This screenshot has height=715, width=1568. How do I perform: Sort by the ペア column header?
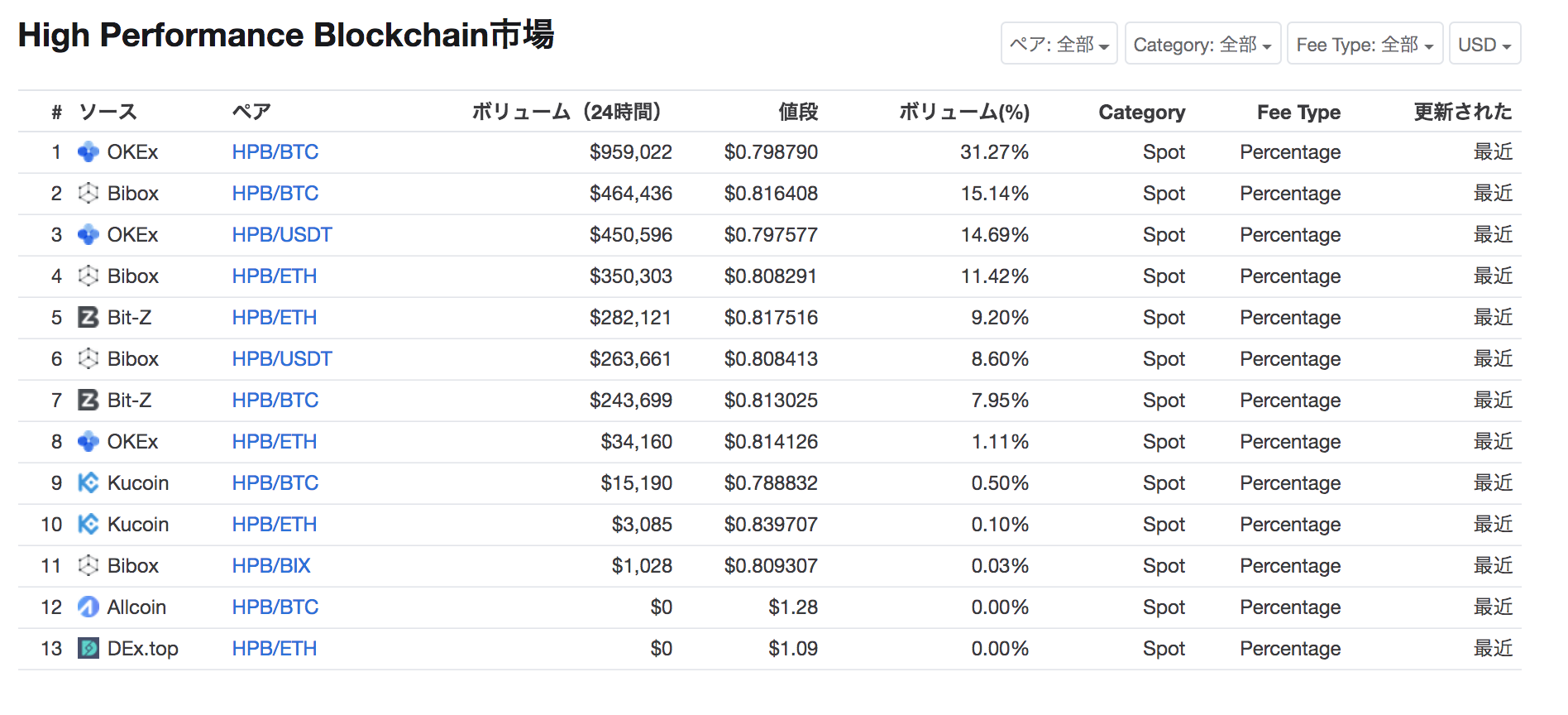point(251,112)
